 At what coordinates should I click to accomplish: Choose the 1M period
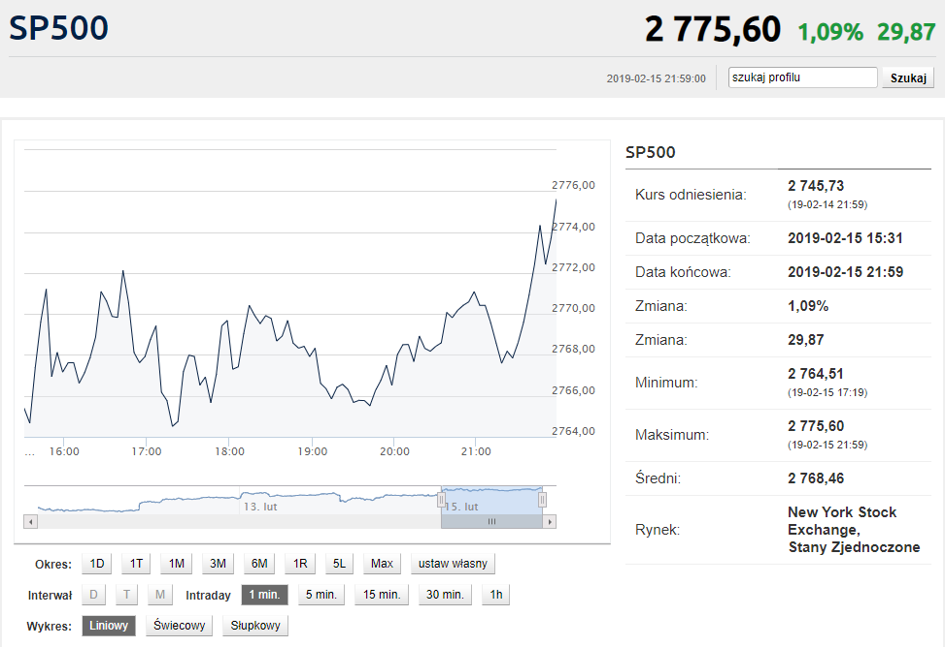point(177,564)
